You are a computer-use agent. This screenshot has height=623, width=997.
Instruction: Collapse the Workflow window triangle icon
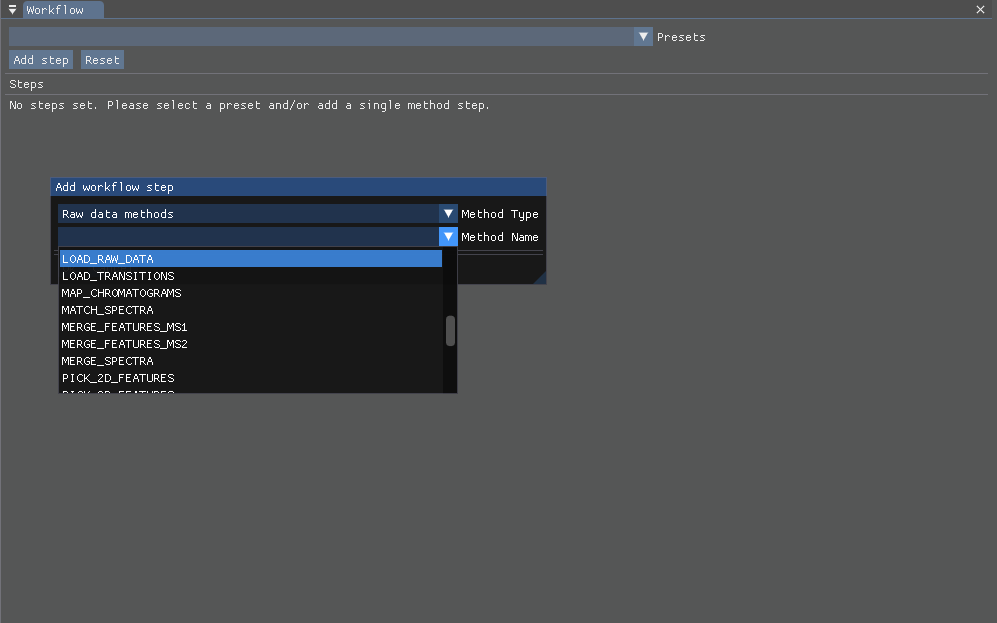point(12,10)
